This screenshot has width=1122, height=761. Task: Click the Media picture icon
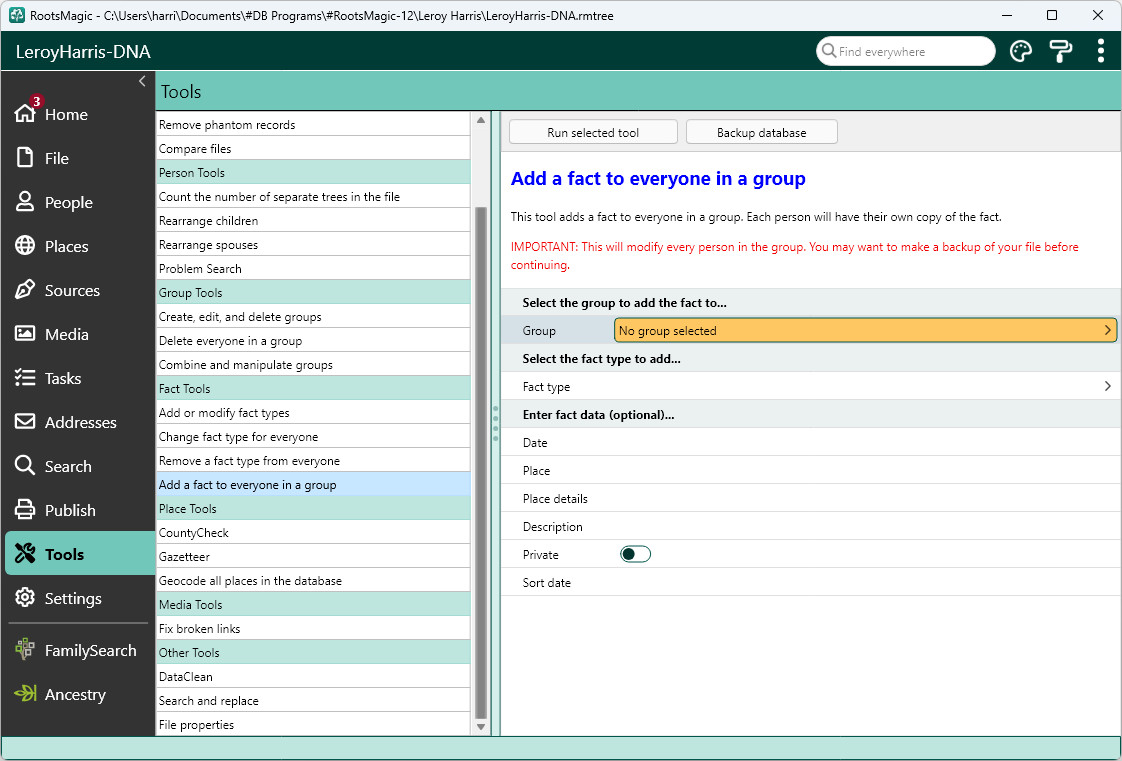click(25, 333)
